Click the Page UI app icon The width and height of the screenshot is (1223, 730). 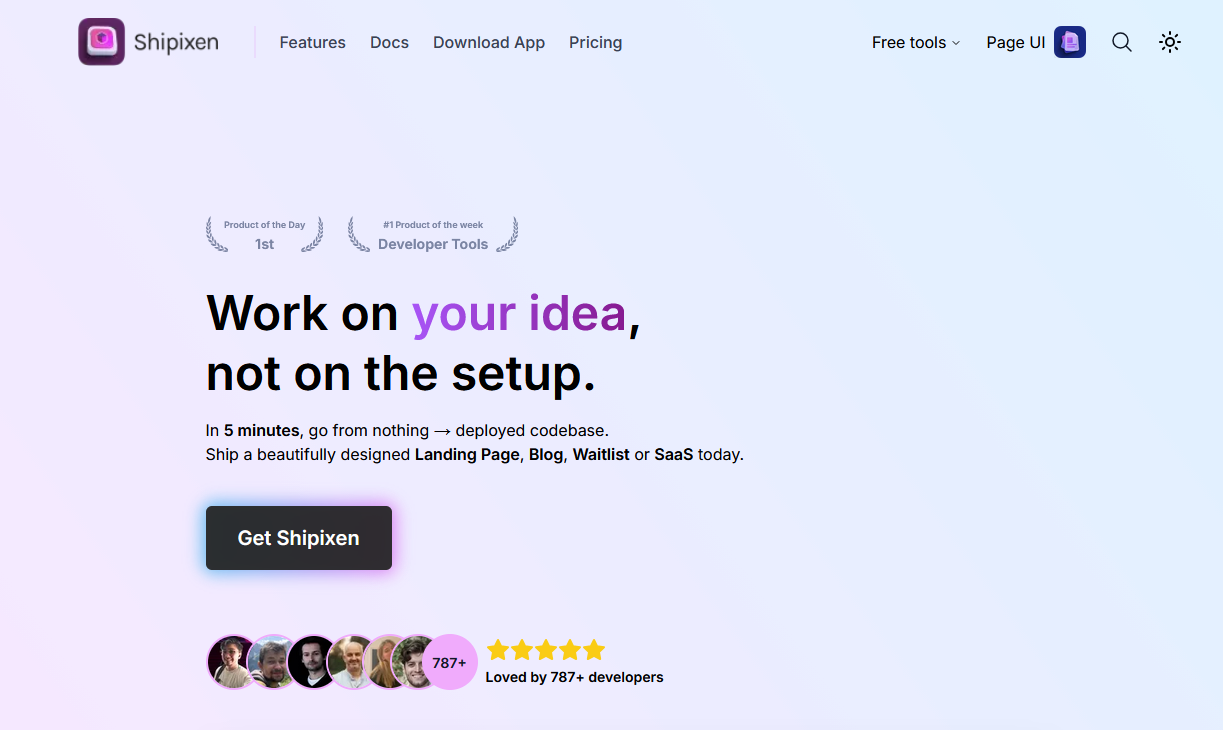point(1070,42)
